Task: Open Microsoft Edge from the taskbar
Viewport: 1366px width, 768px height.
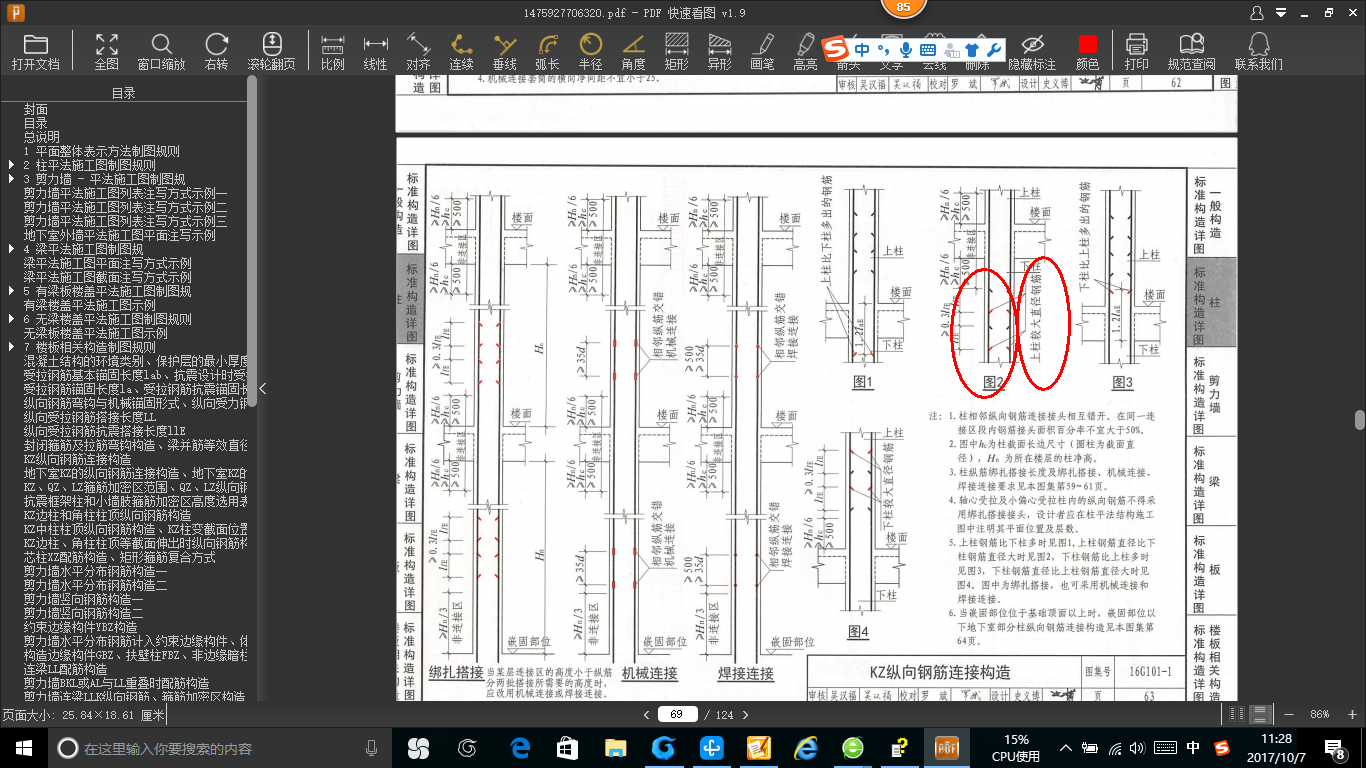Action: coord(520,748)
